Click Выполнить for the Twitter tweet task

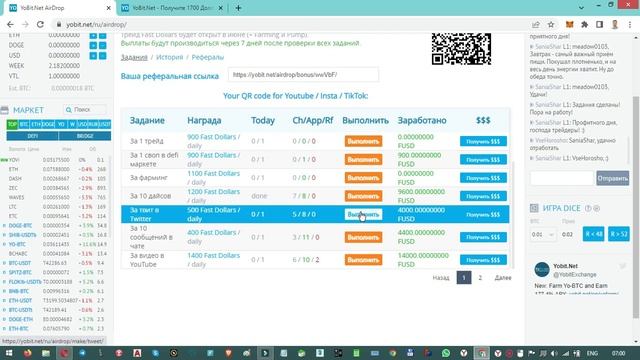pyautogui.click(x=363, y=214)
